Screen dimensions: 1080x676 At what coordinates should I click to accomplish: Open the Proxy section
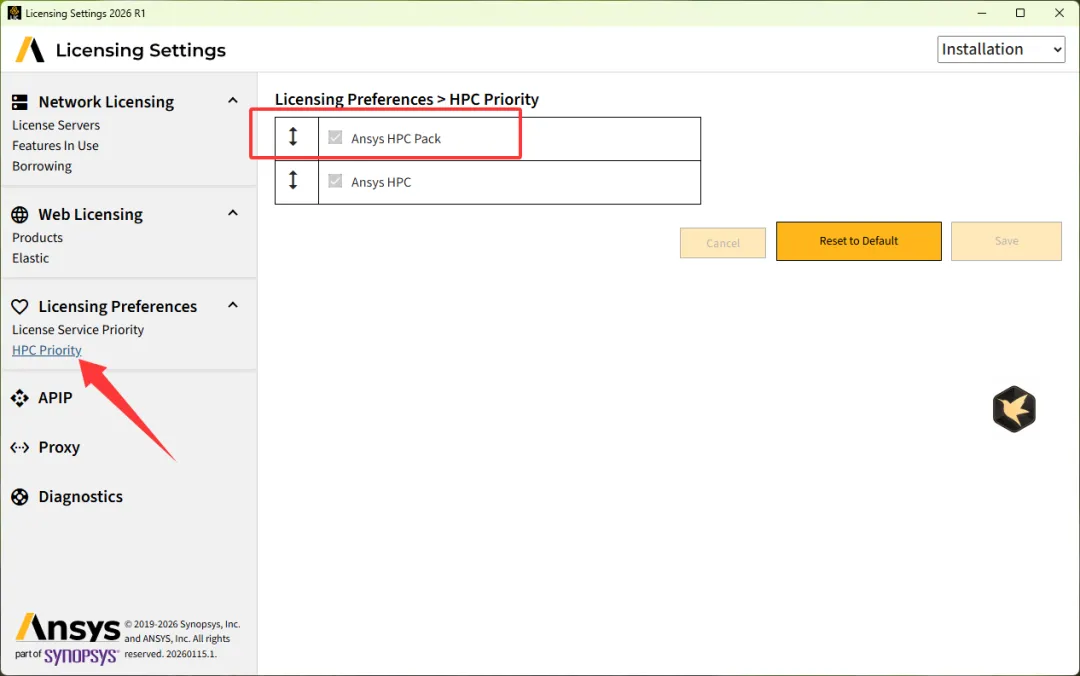(59, 447)
